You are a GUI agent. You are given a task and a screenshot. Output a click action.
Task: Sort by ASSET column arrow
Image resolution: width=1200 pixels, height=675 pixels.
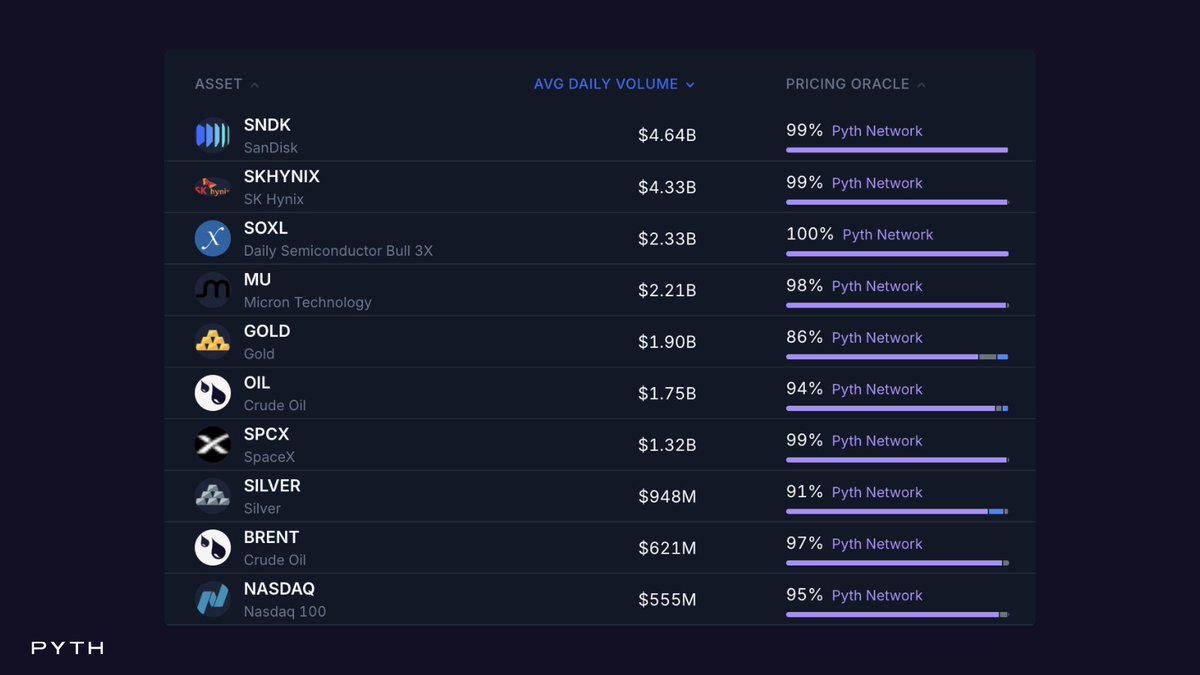coord(254,84)
